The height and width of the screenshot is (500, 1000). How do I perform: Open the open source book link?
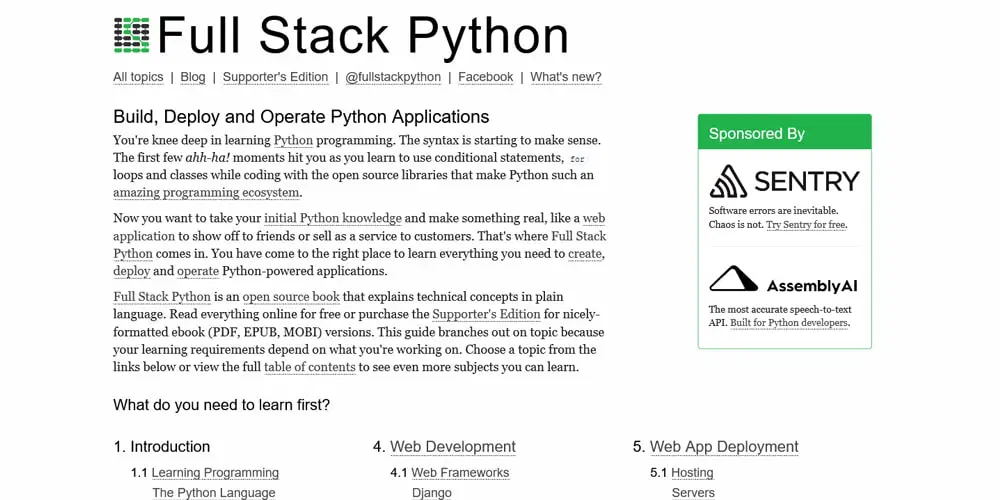(x=291, y=297)
